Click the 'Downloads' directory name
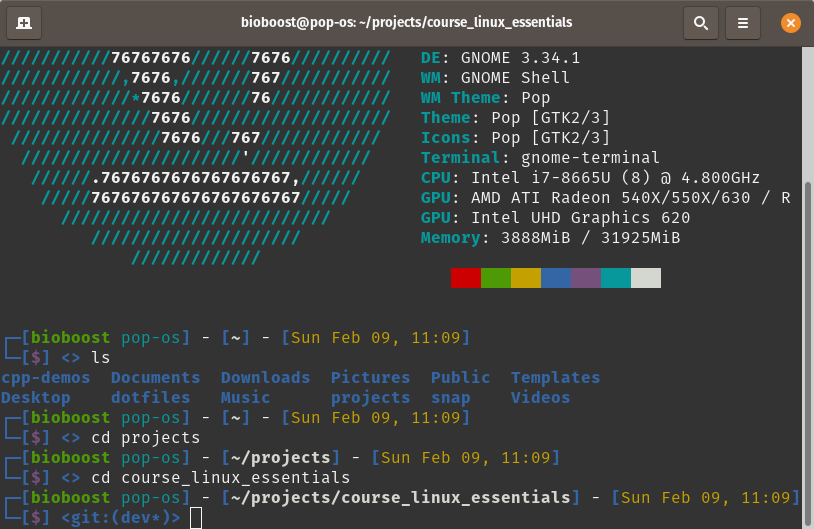814x529 pixels. pos(266,377)
